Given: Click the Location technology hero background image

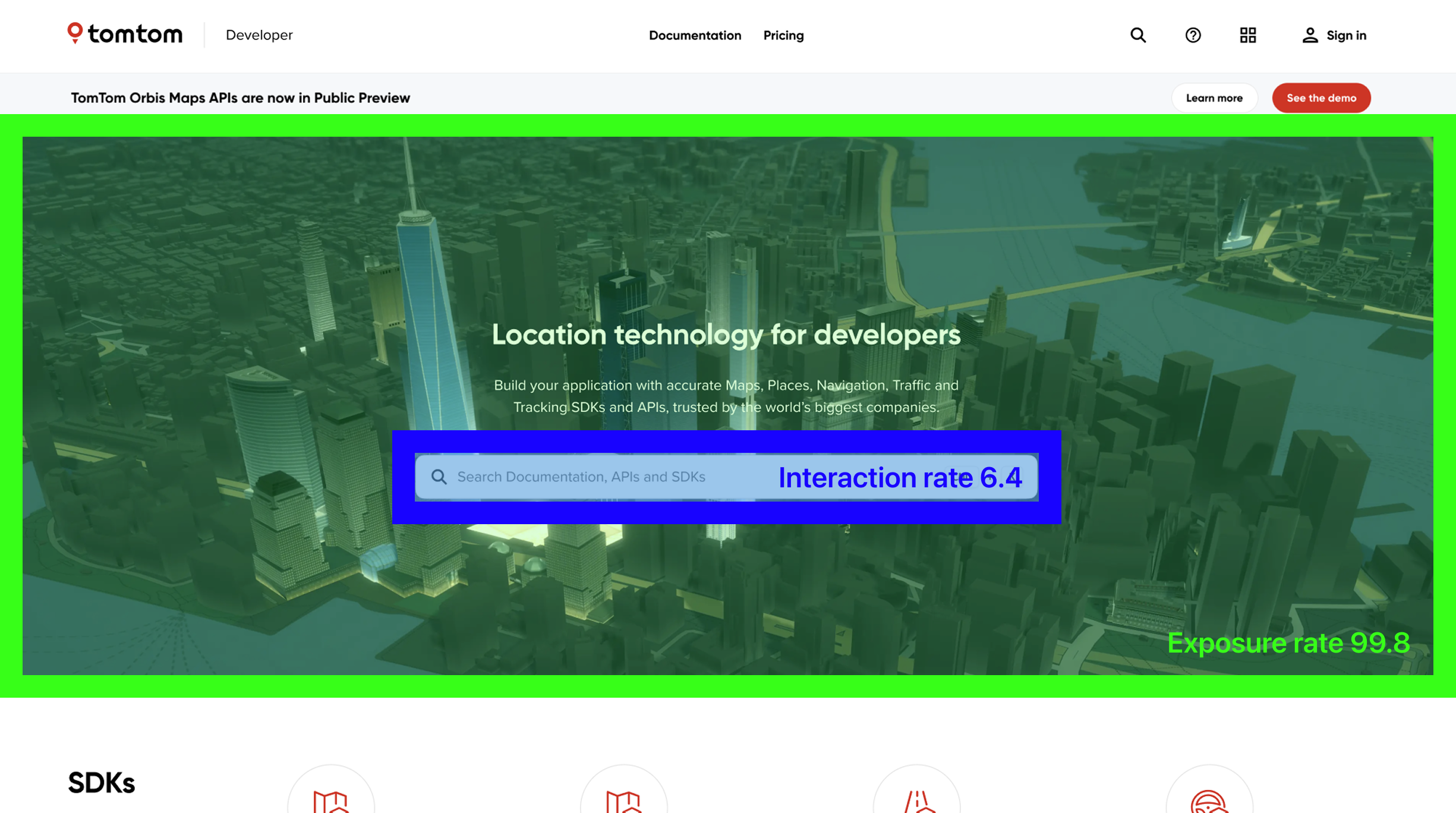Looking at the screenshot, I should pyautogui.click(x=728, y=238).
